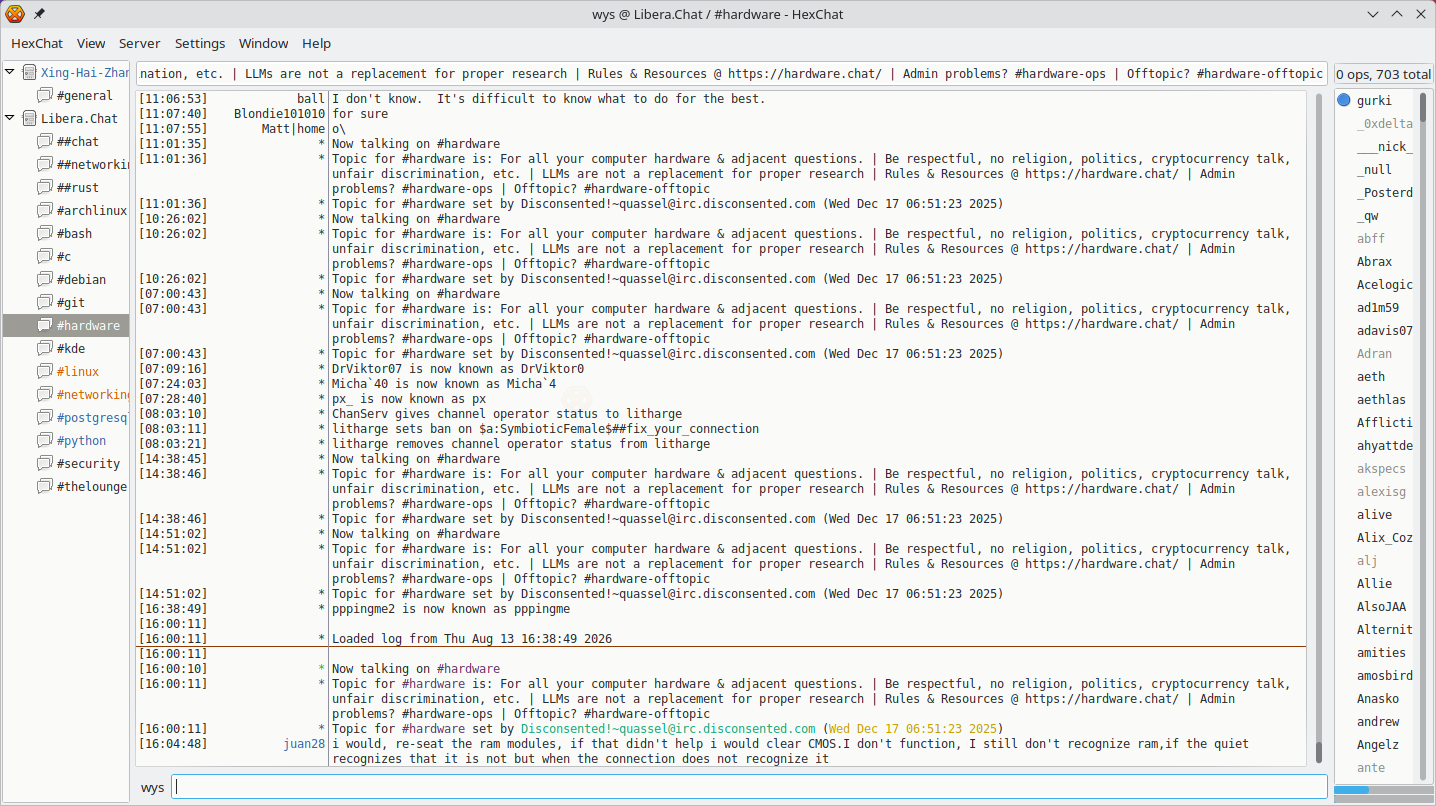
Task: Click the ##rust channel icon
Action: coord(45,187)
